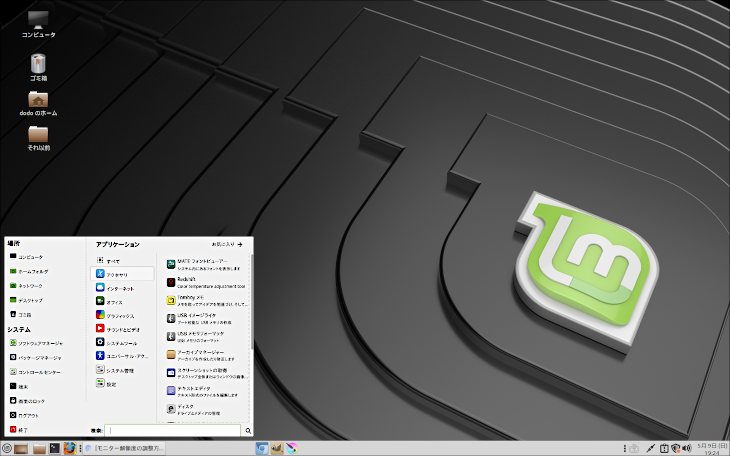Viewport: 730px width, 456px height.
Task: Launch Redshift color temperature tool
Action: pyautogui.click(x=206, y=282)
